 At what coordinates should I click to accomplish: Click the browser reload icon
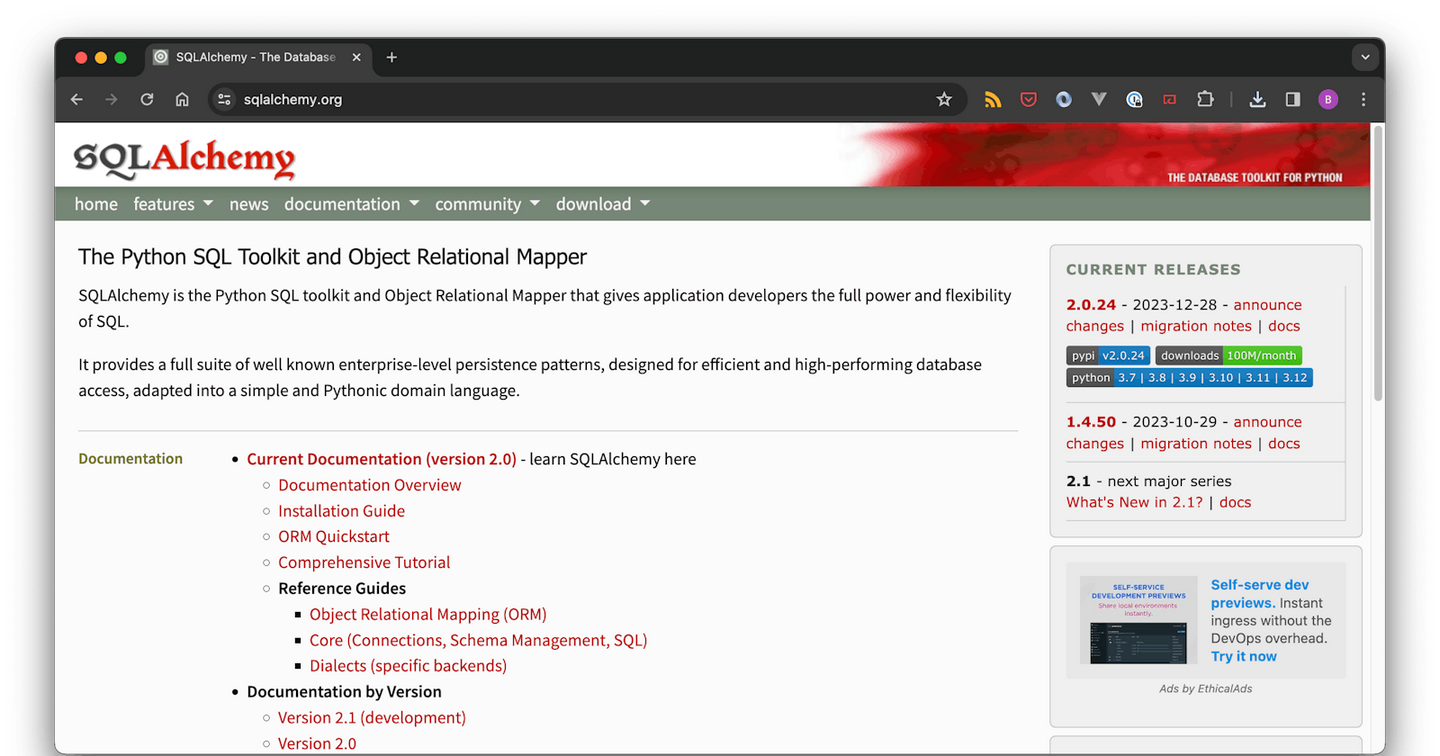[147, 99]
